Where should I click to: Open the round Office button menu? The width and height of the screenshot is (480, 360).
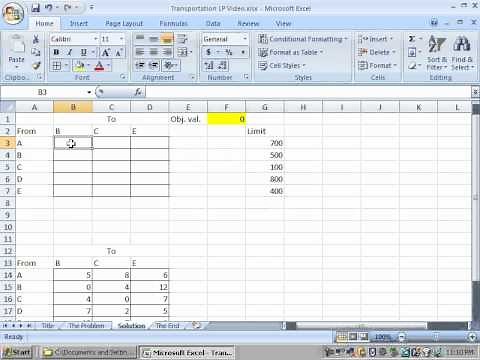[13, 13]
